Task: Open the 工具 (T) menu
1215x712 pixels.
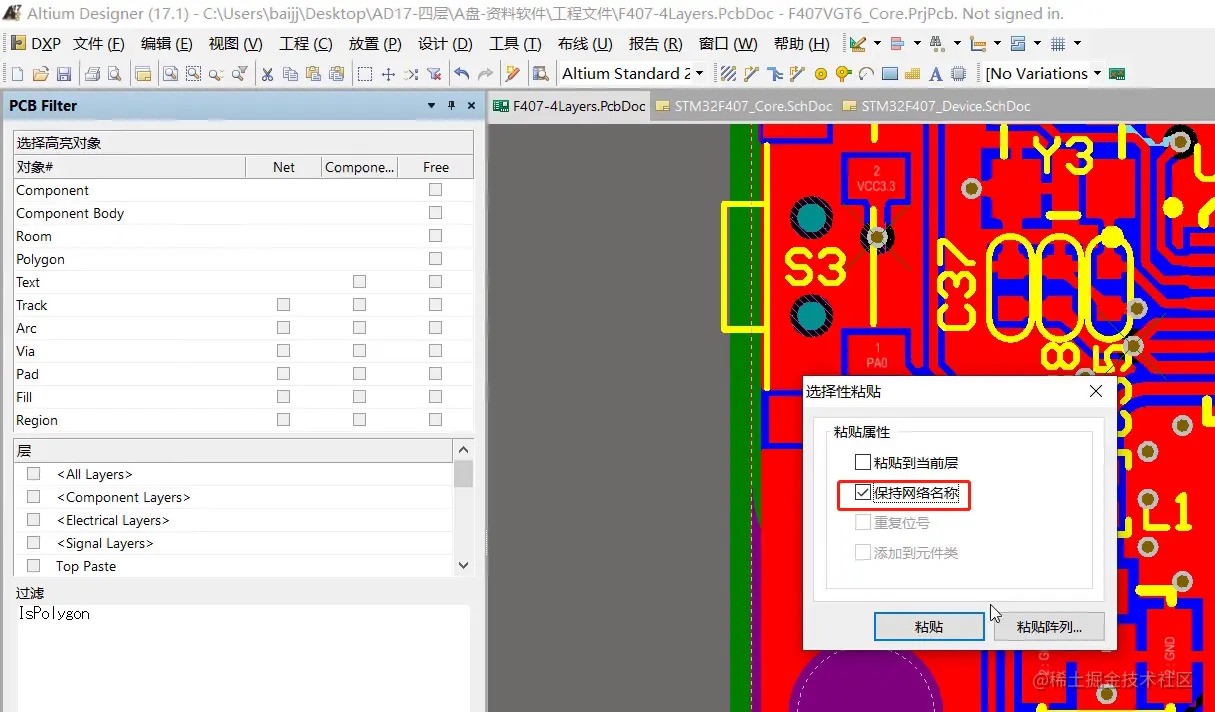Action: click(515, 44)
